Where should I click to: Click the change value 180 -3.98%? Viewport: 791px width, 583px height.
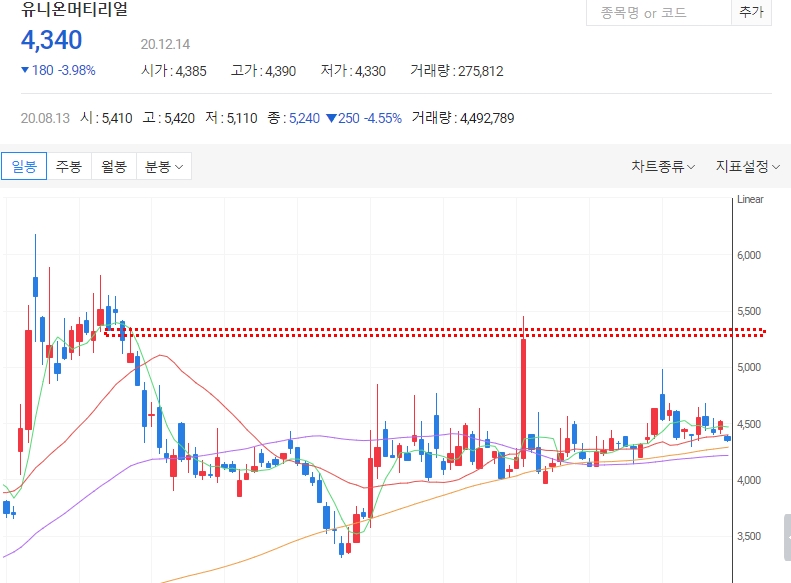pyautogui.click(x=58, y=70)
